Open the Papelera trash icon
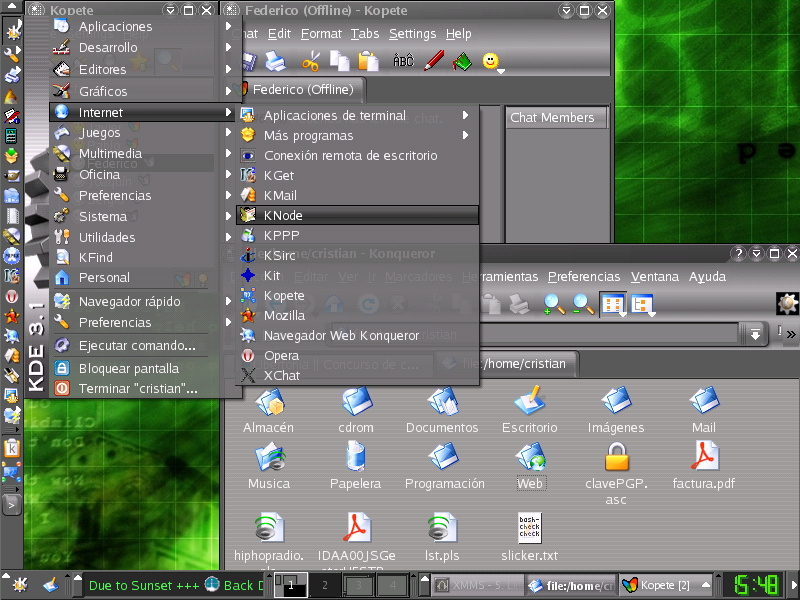The height and width of the screenshot is (600, 800). (356, 456)
